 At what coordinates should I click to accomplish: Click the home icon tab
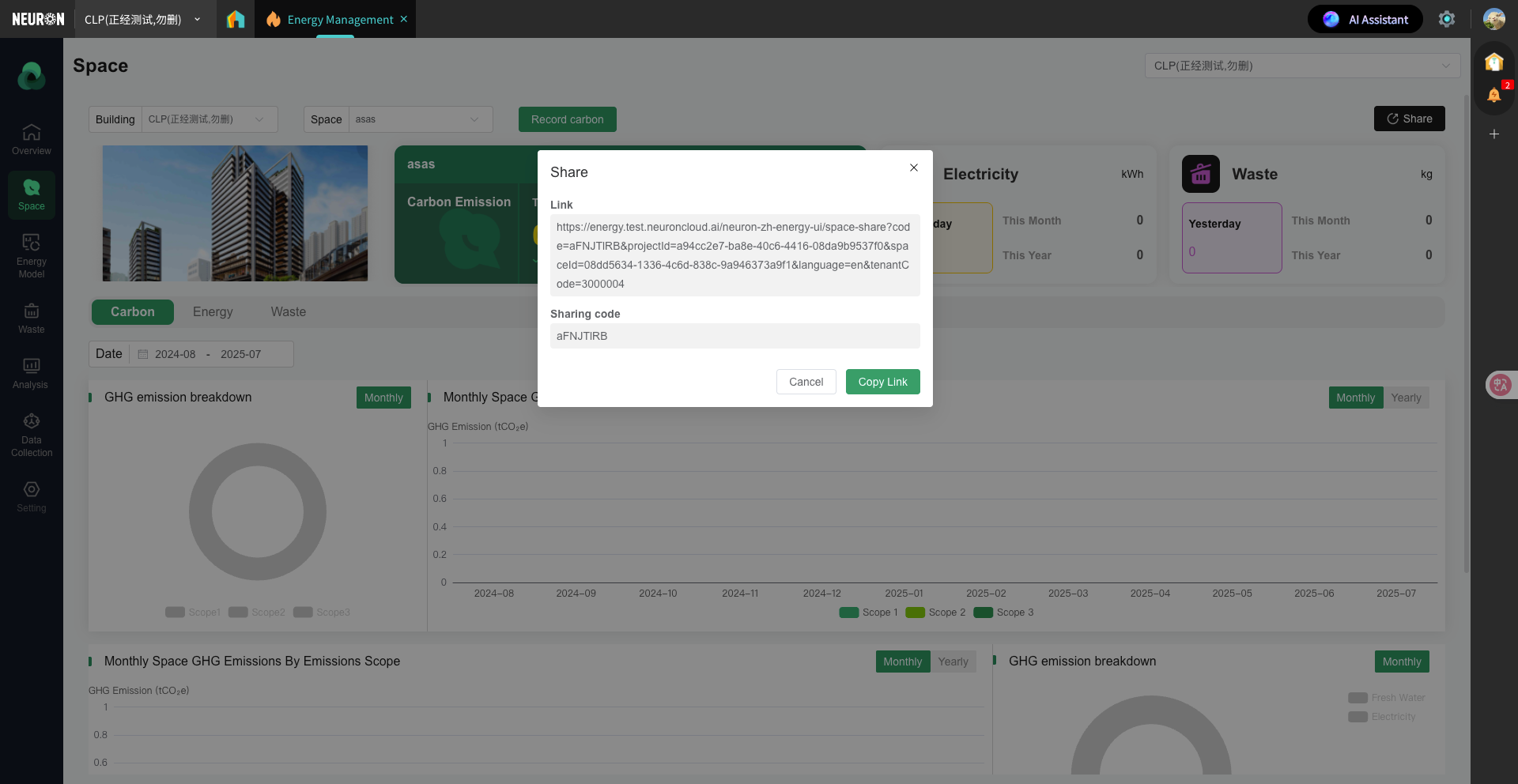pos(236,19)
